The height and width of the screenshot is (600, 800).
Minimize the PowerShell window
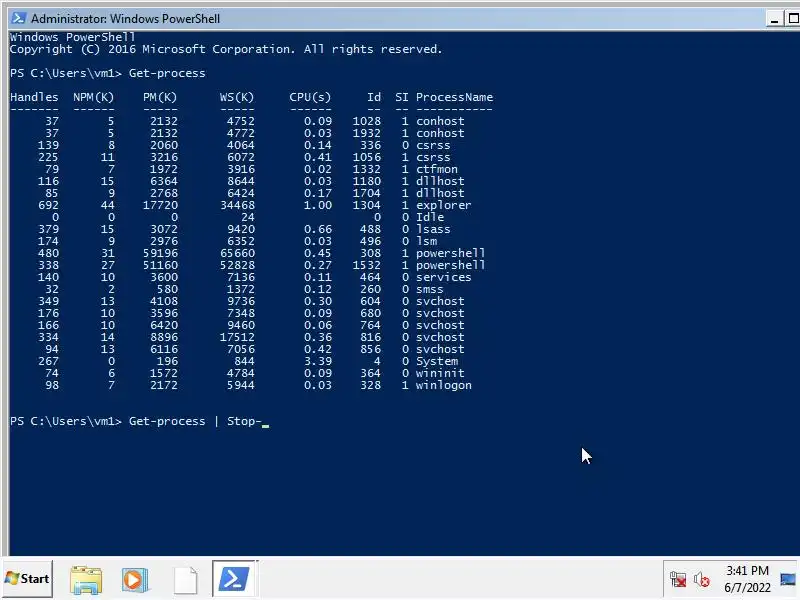[774, 19]
